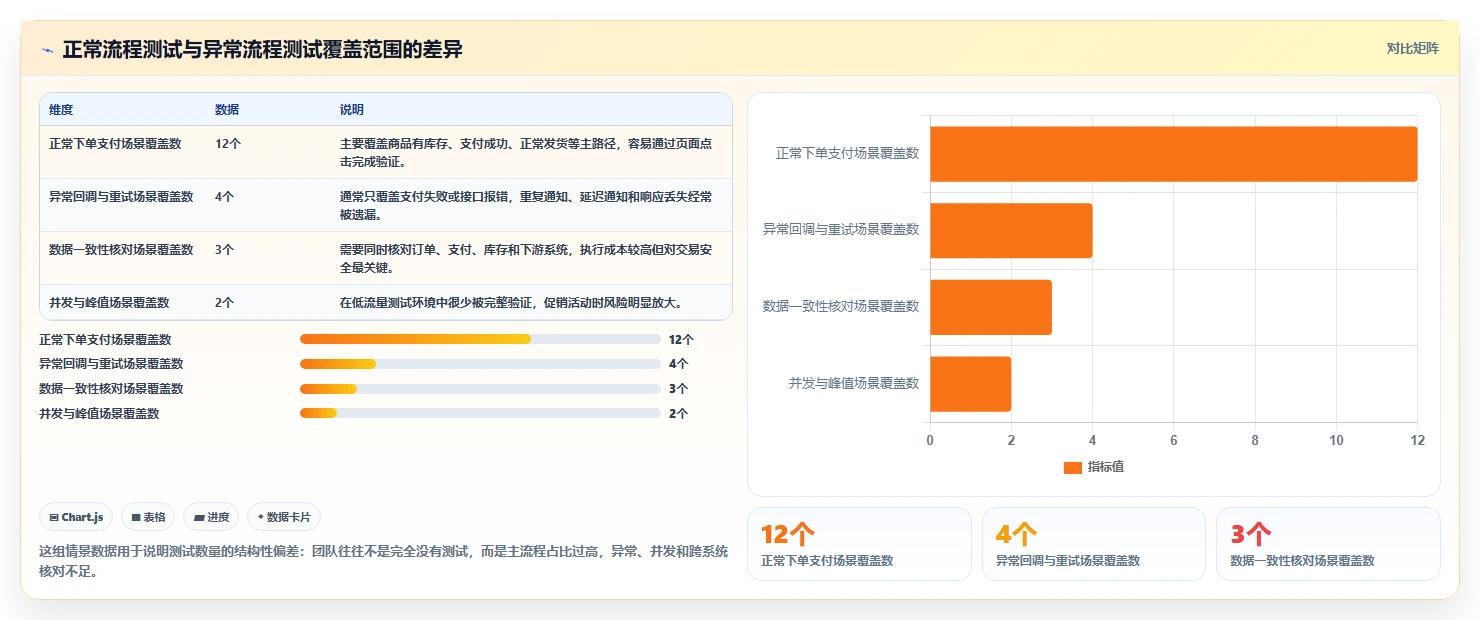
Task: Click the lightning icon beside the title
Action: [47, 50]
